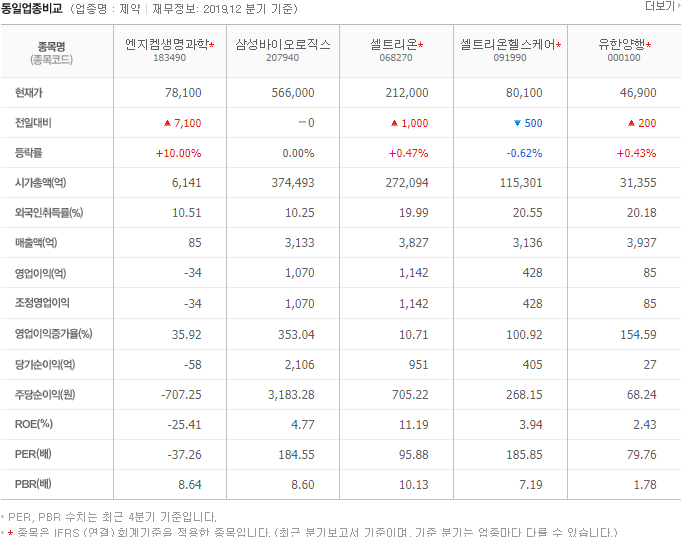The width and height of the screenshot is (682, 537).
Task: Click market cap value 6,141
Action: point(187,183)
